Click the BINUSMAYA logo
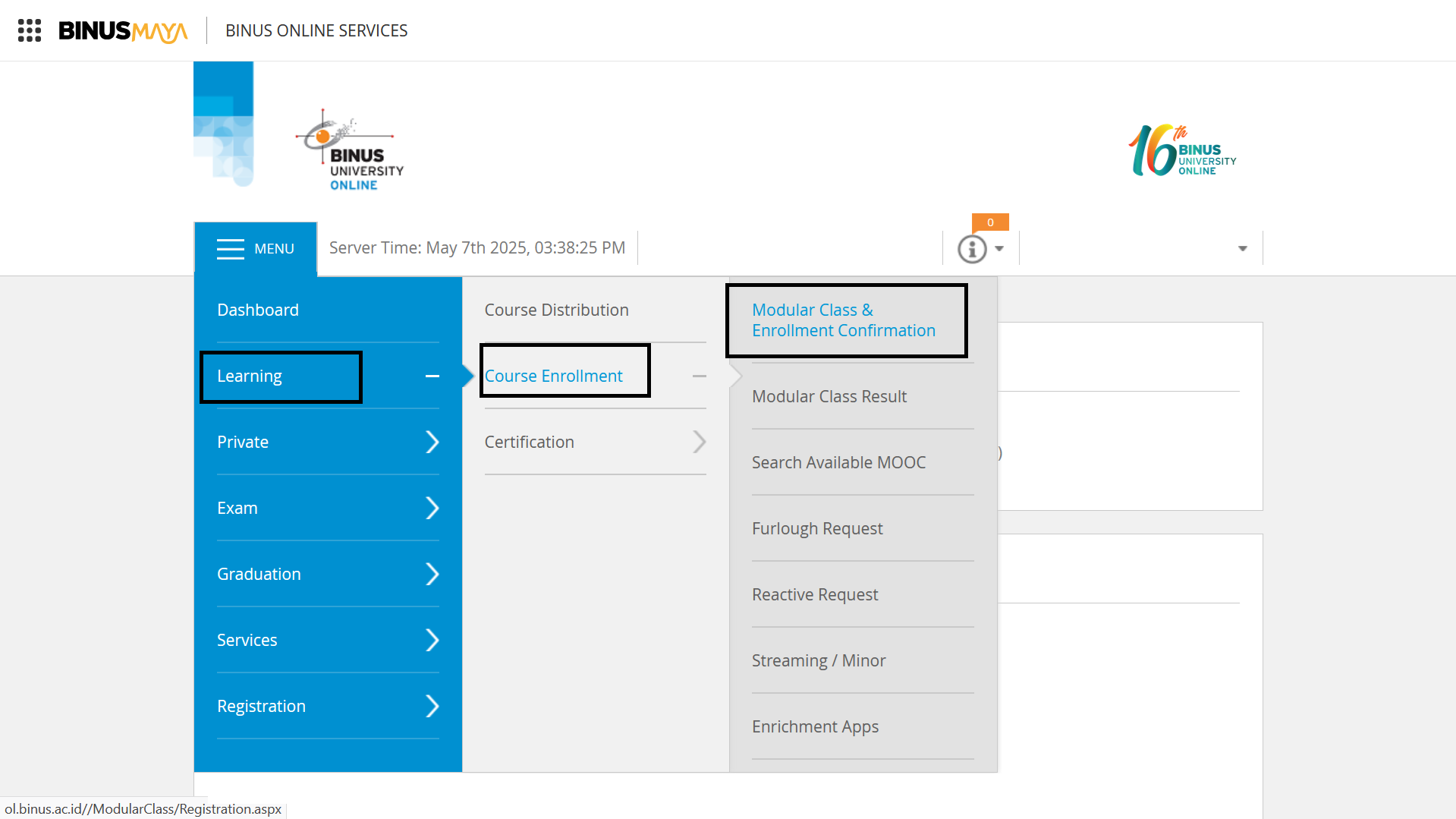Image resolution: width=1456 pixels, height=819 pixels. tap(123, 30)
